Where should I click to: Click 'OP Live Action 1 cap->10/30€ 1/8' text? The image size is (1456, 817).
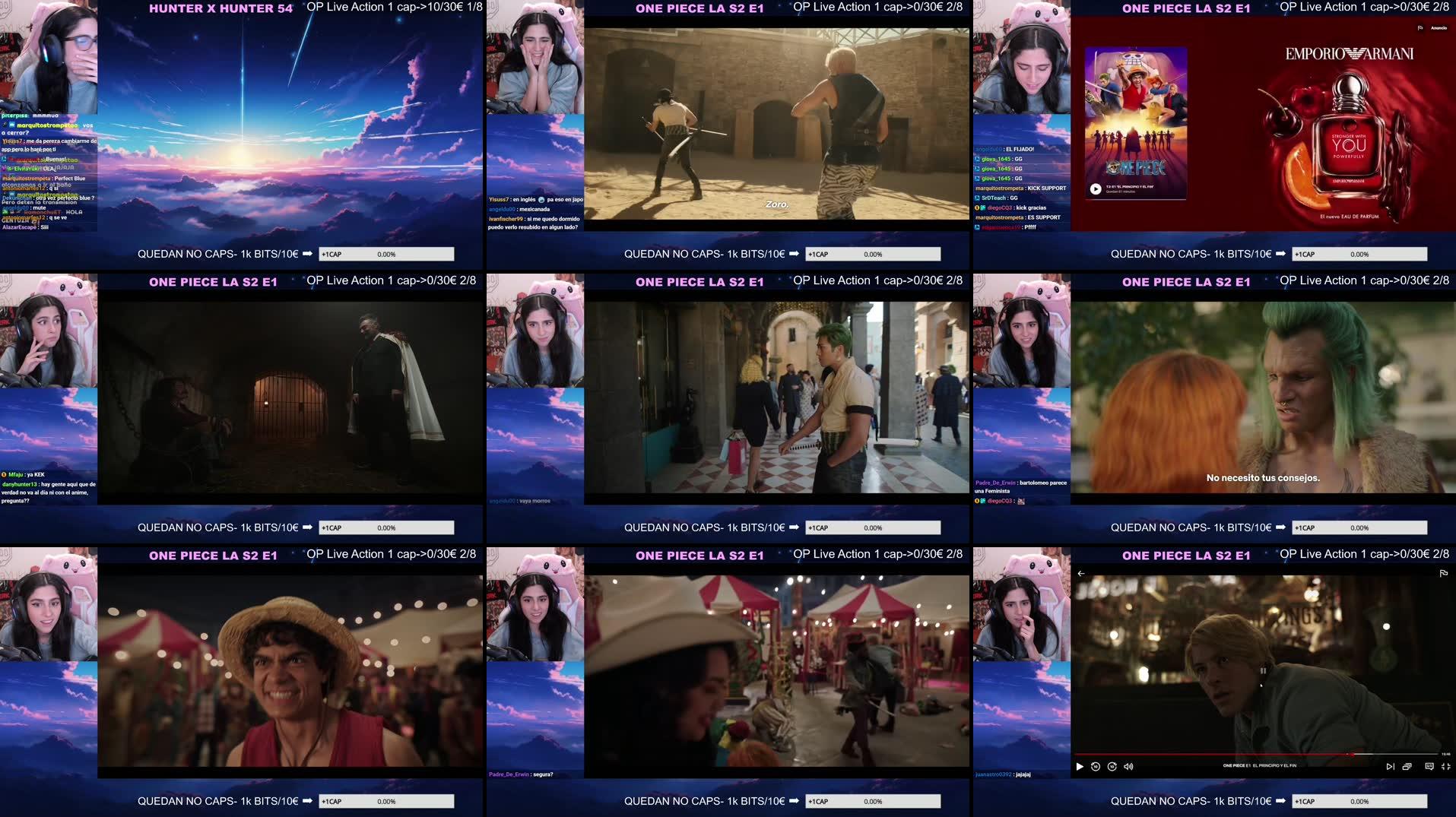(395, 7)
